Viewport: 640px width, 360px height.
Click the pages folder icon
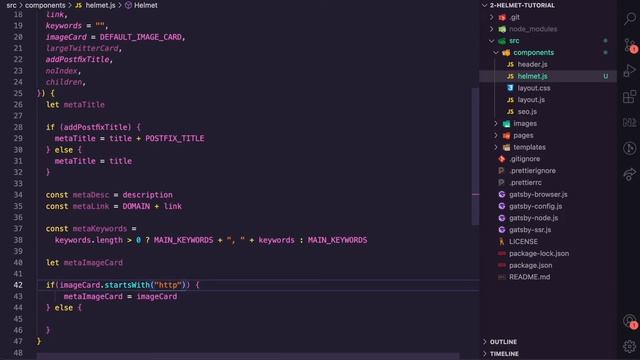tap(507, 136)
